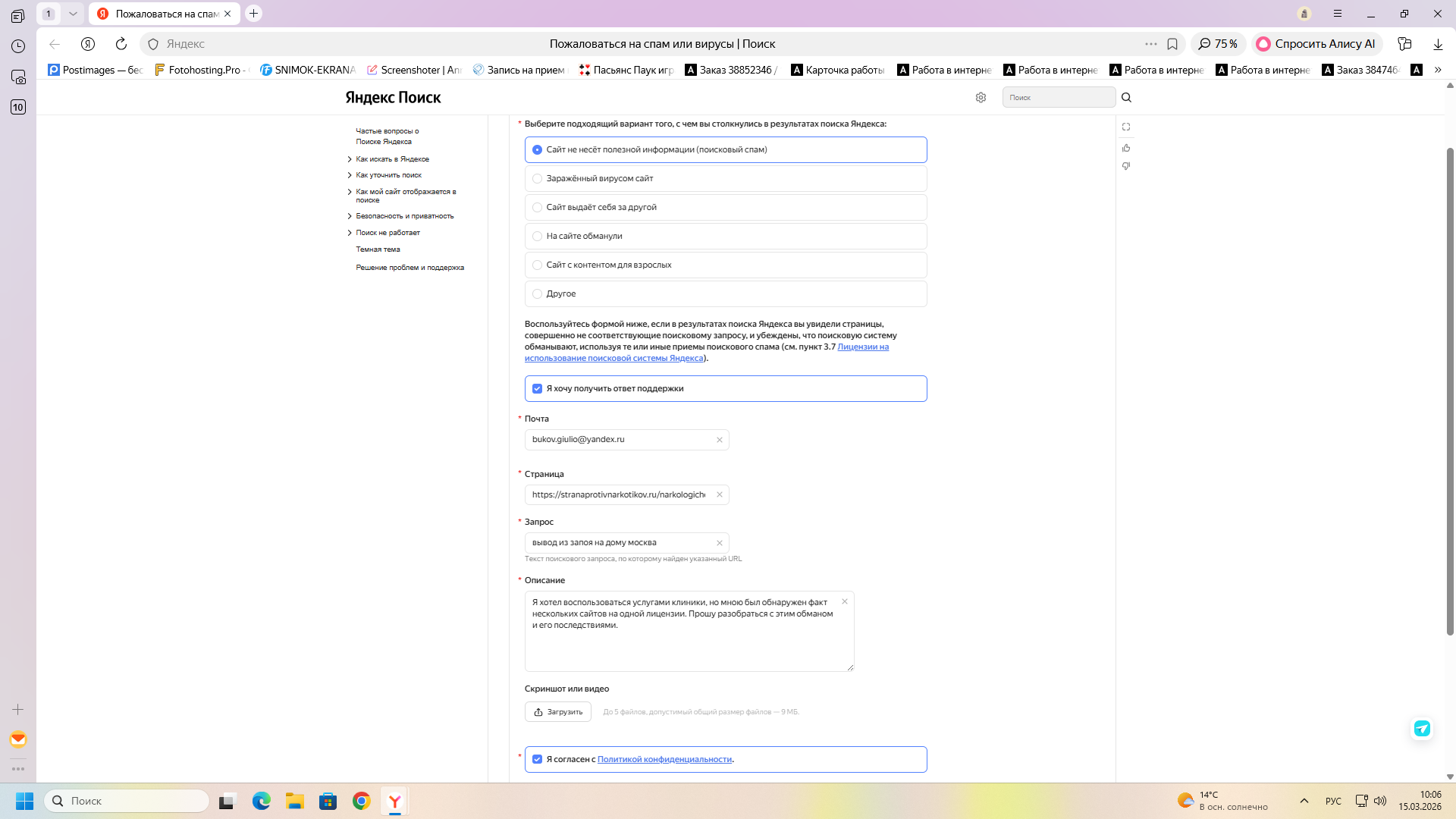Click the fullscreen expand icon
This screenshot has width=1456, height=819.
point(1126,127)
